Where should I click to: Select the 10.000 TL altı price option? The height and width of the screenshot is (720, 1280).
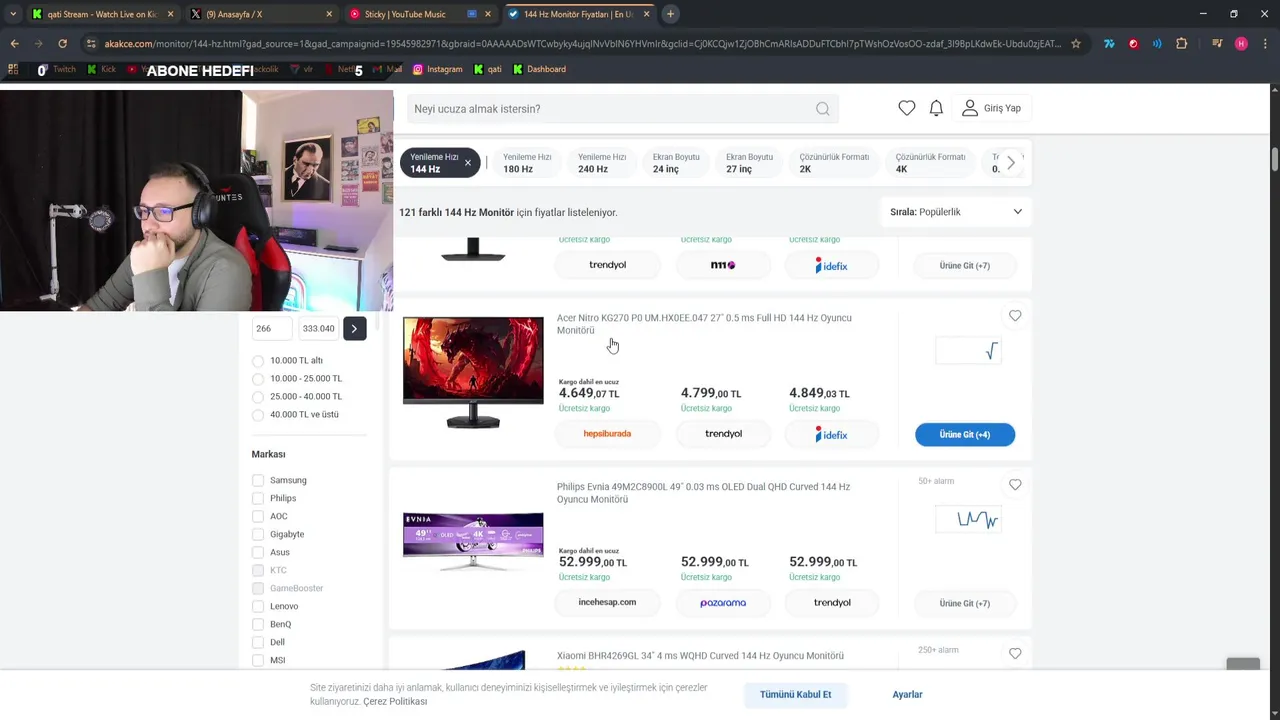pos(258,361)
